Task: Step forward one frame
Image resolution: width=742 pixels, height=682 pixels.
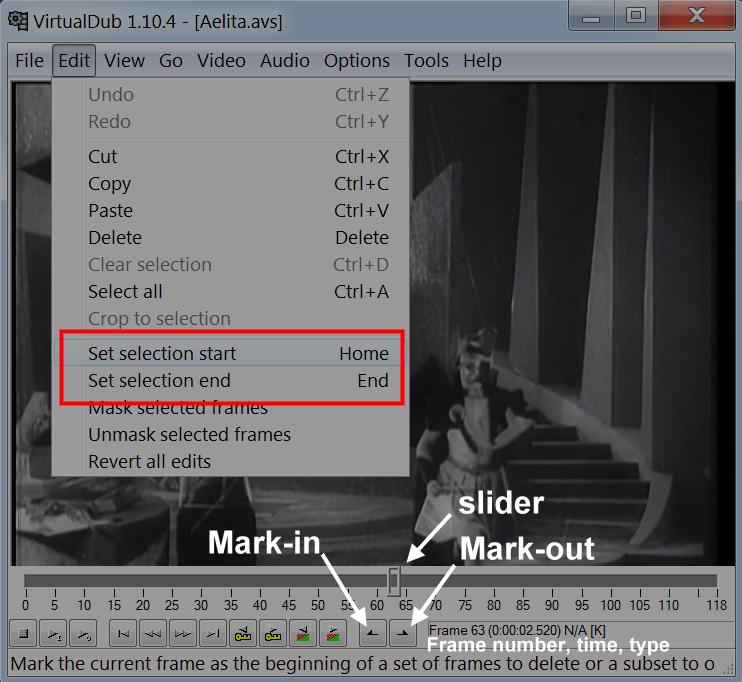Action: coord(183,633)
